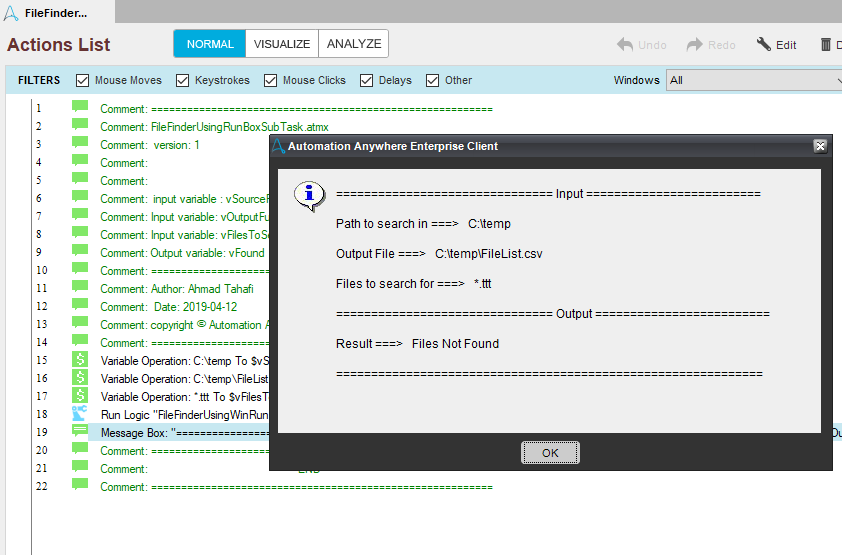Switch to NORMAL view
The height and width of the screenshot is (555, 842).
pos(209,43)
